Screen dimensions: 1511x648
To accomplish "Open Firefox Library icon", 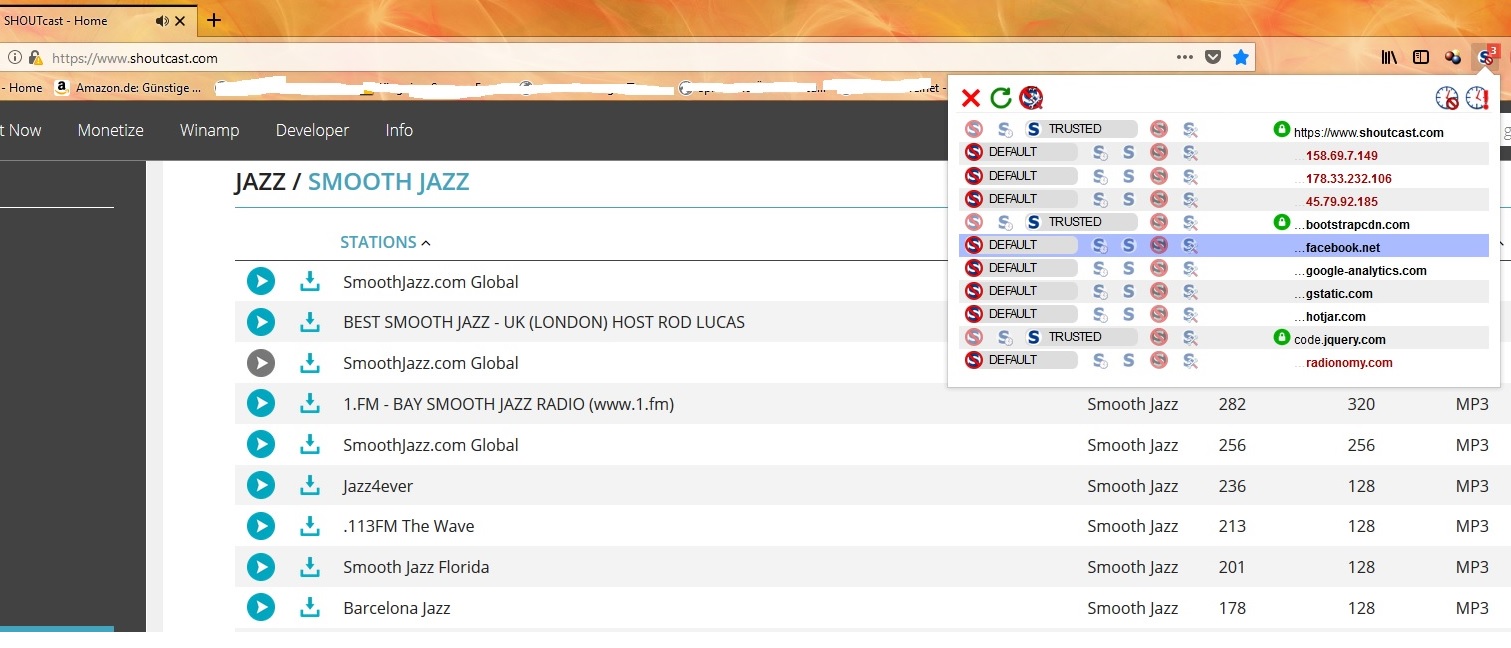I will pos(1389,58).
